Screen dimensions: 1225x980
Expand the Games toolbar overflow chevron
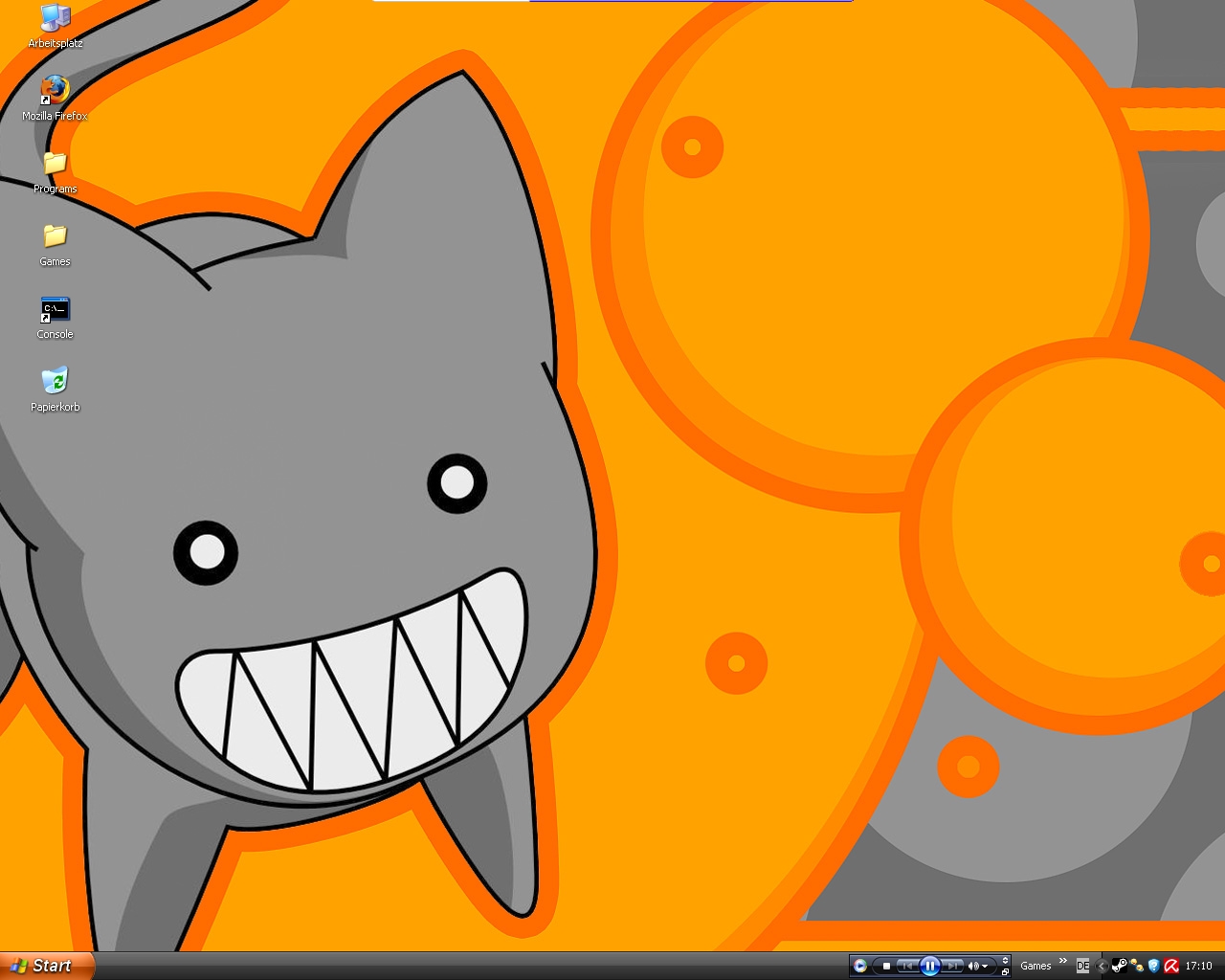pyautogui.click(x=1062, y=961)
